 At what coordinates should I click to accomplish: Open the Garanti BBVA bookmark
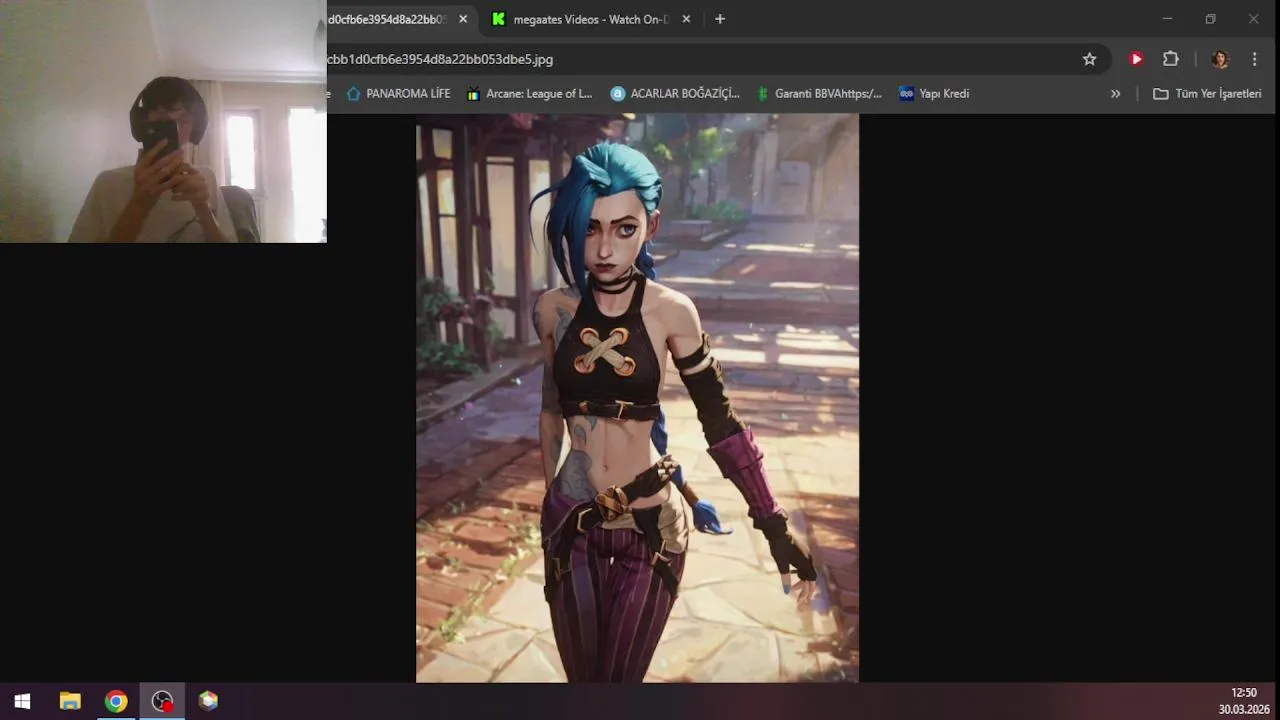click(819, 94)
